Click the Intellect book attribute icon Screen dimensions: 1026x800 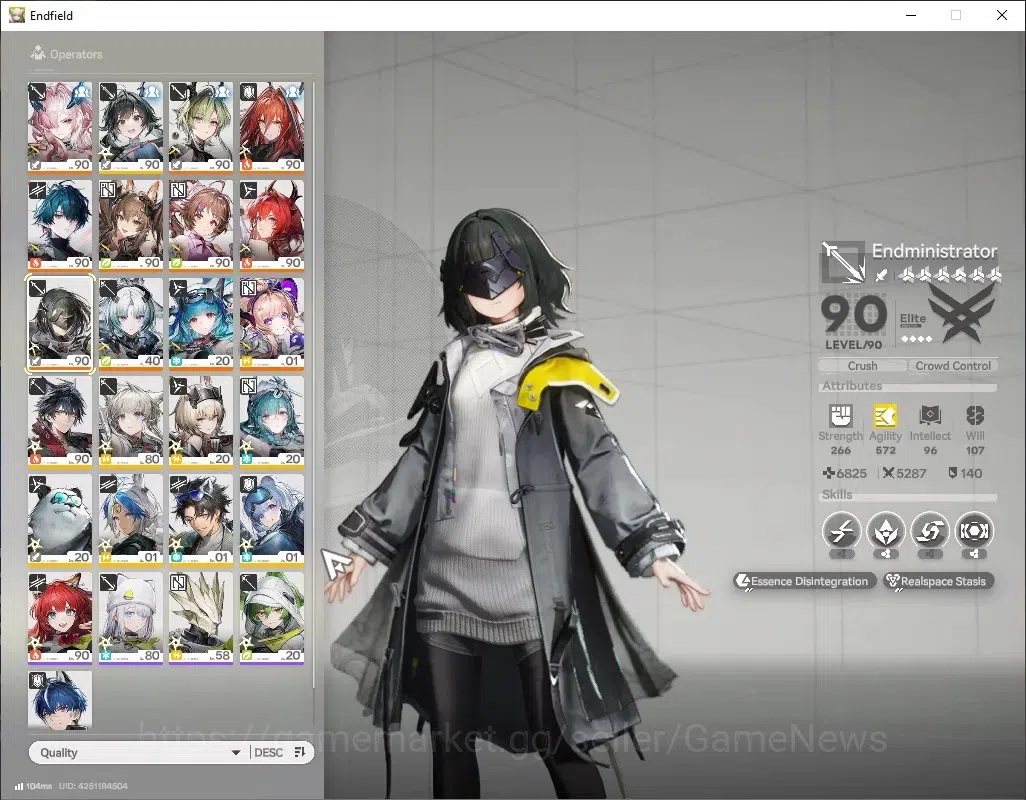pyautogui.click(x=930, y=415)
